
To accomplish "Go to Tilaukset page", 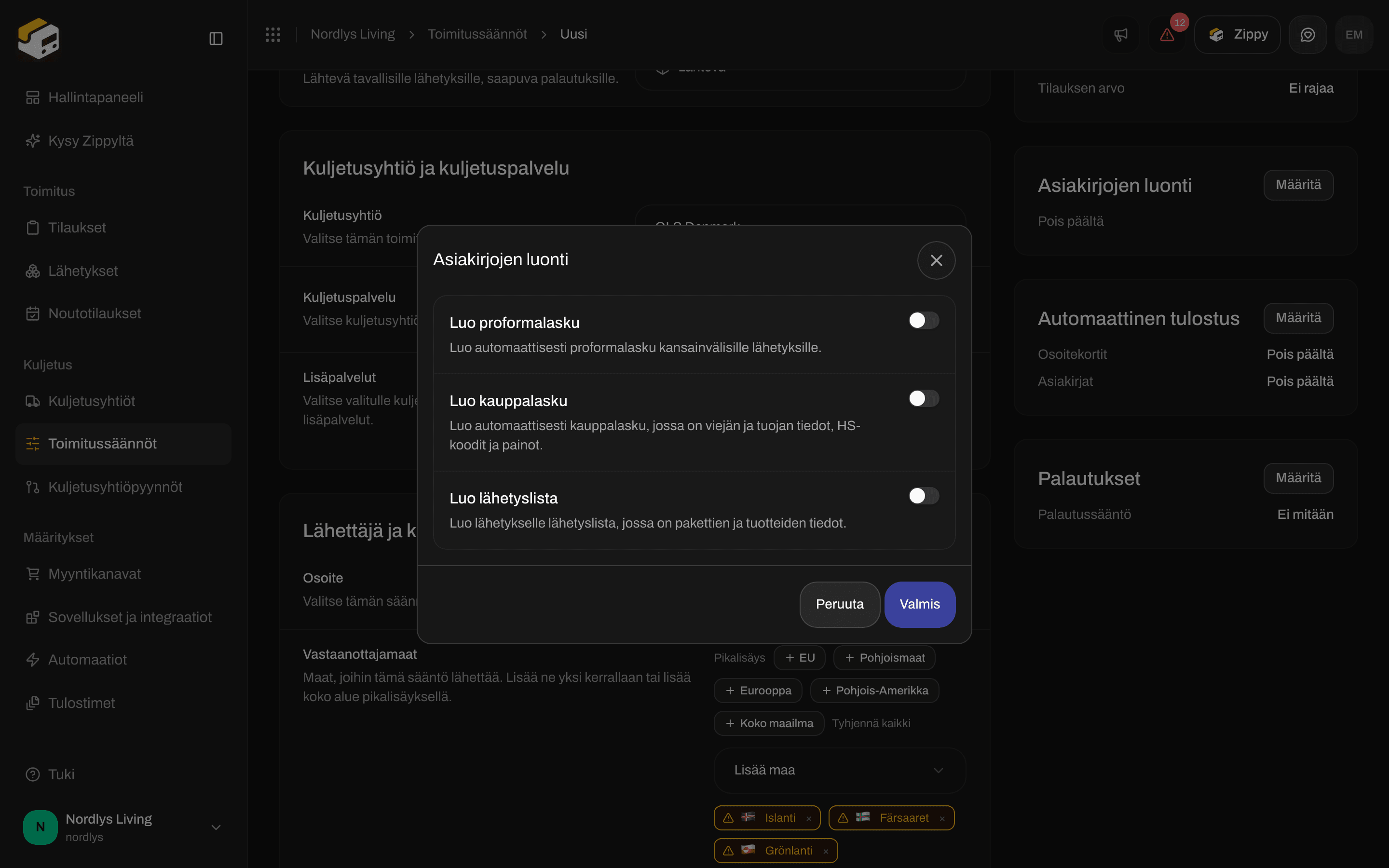I will (123, 228).
